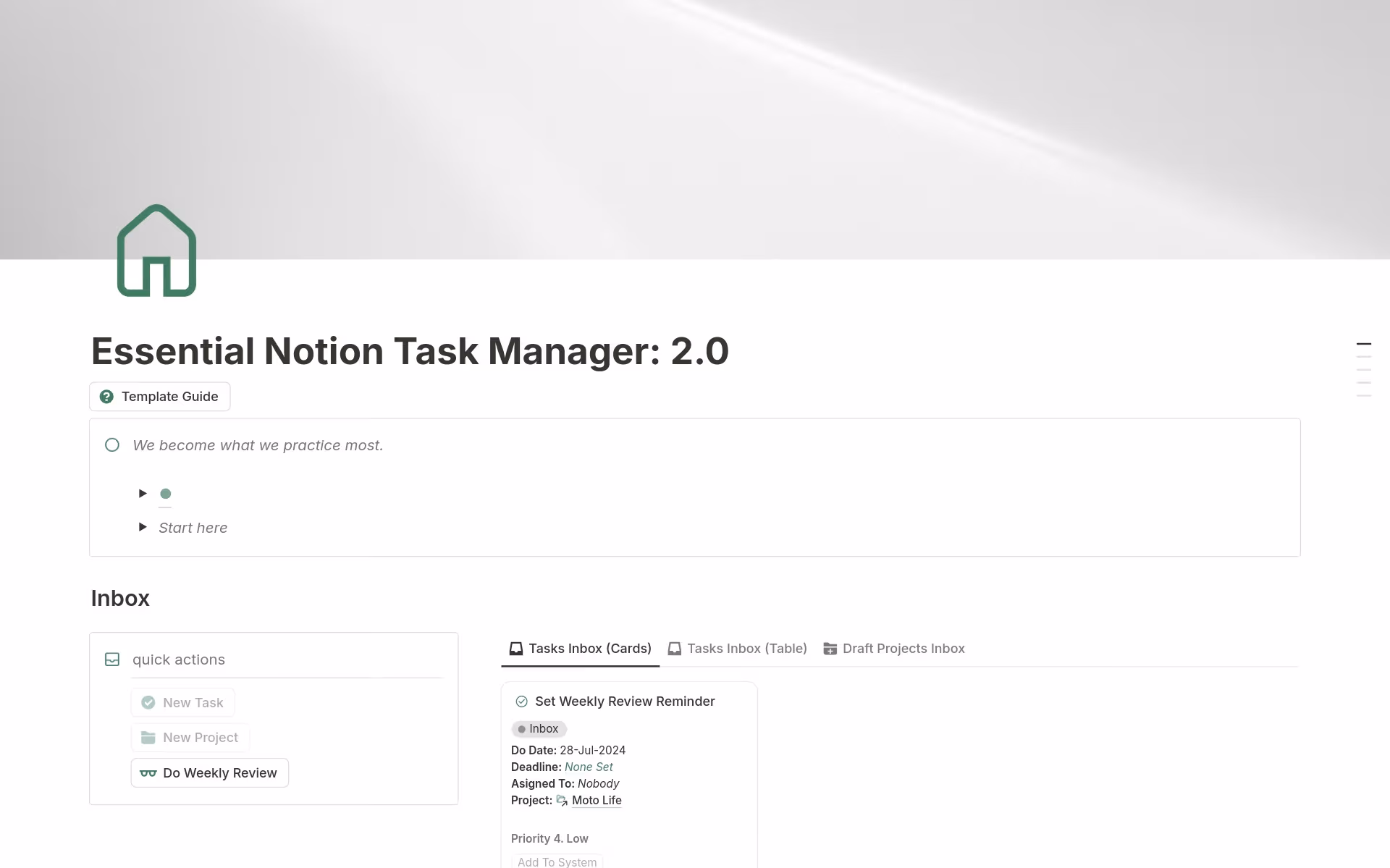This screenshot has width=1390, height=868.
Task: Click the circle icon beside the quote
Action: [112, 445]
